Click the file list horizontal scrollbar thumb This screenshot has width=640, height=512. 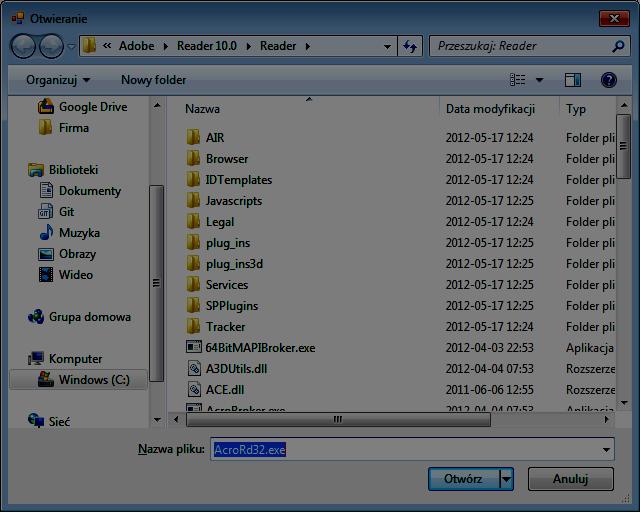point(338,419)
